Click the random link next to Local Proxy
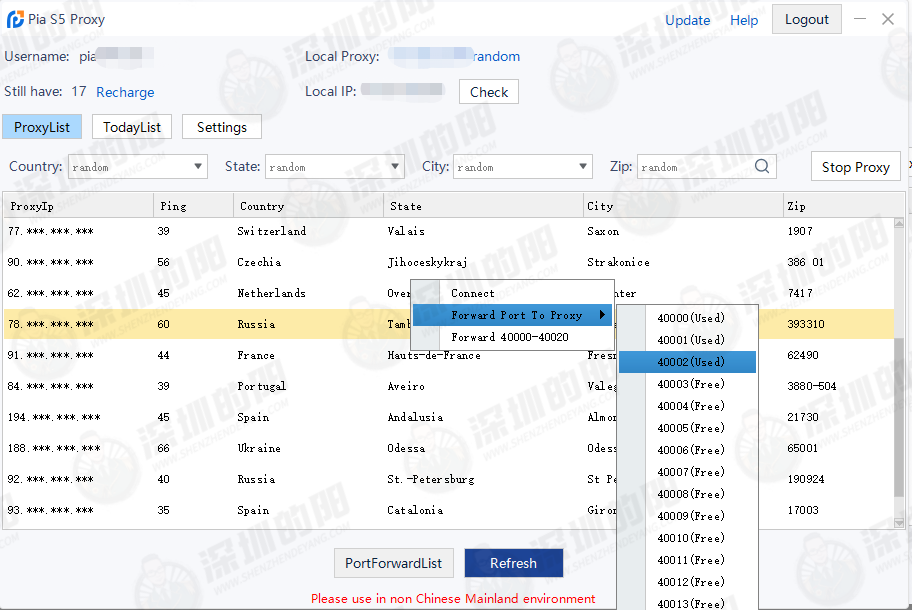This screenshot has width=912, height=610. [x=496, y=56]
